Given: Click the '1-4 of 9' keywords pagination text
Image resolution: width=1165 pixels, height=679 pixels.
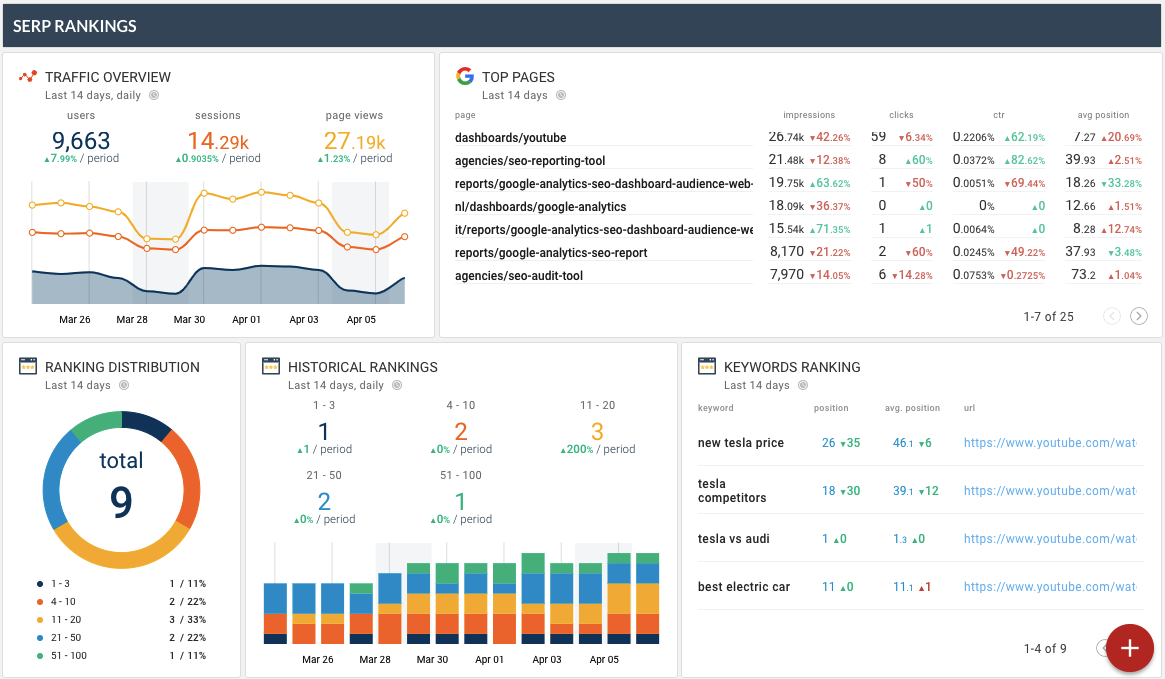Looking at the screenshot, I should (x=1045, y=649).
